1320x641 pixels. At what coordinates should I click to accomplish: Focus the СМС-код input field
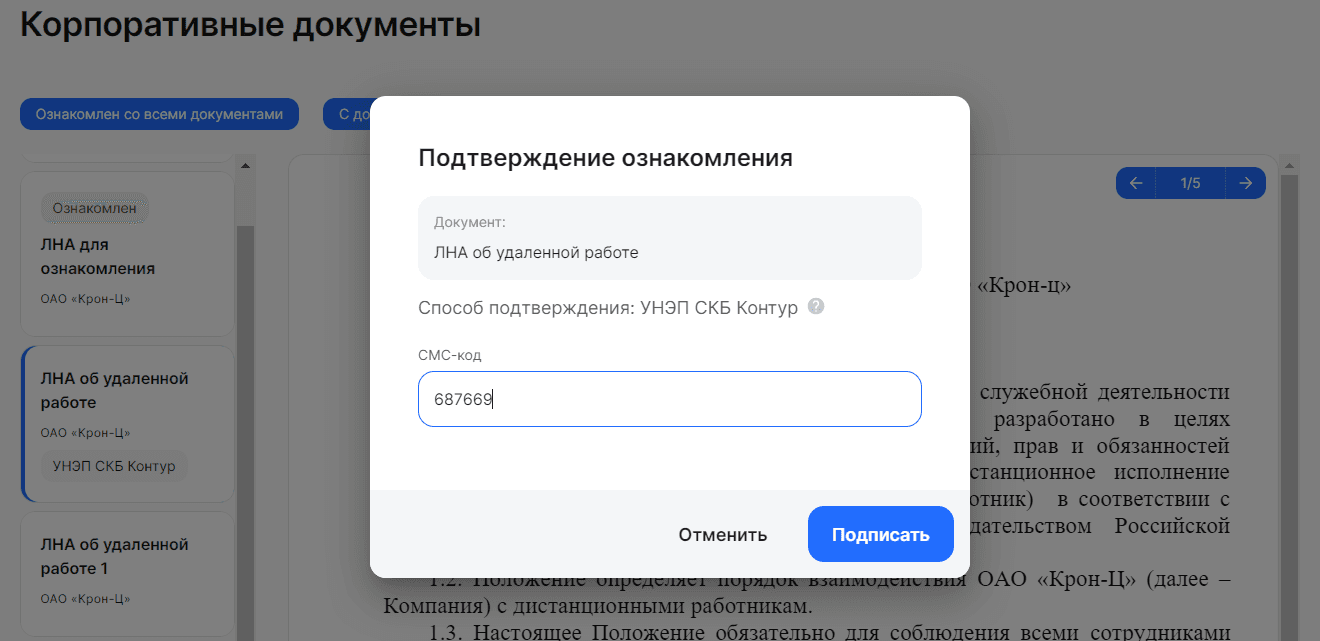(670, 399)
